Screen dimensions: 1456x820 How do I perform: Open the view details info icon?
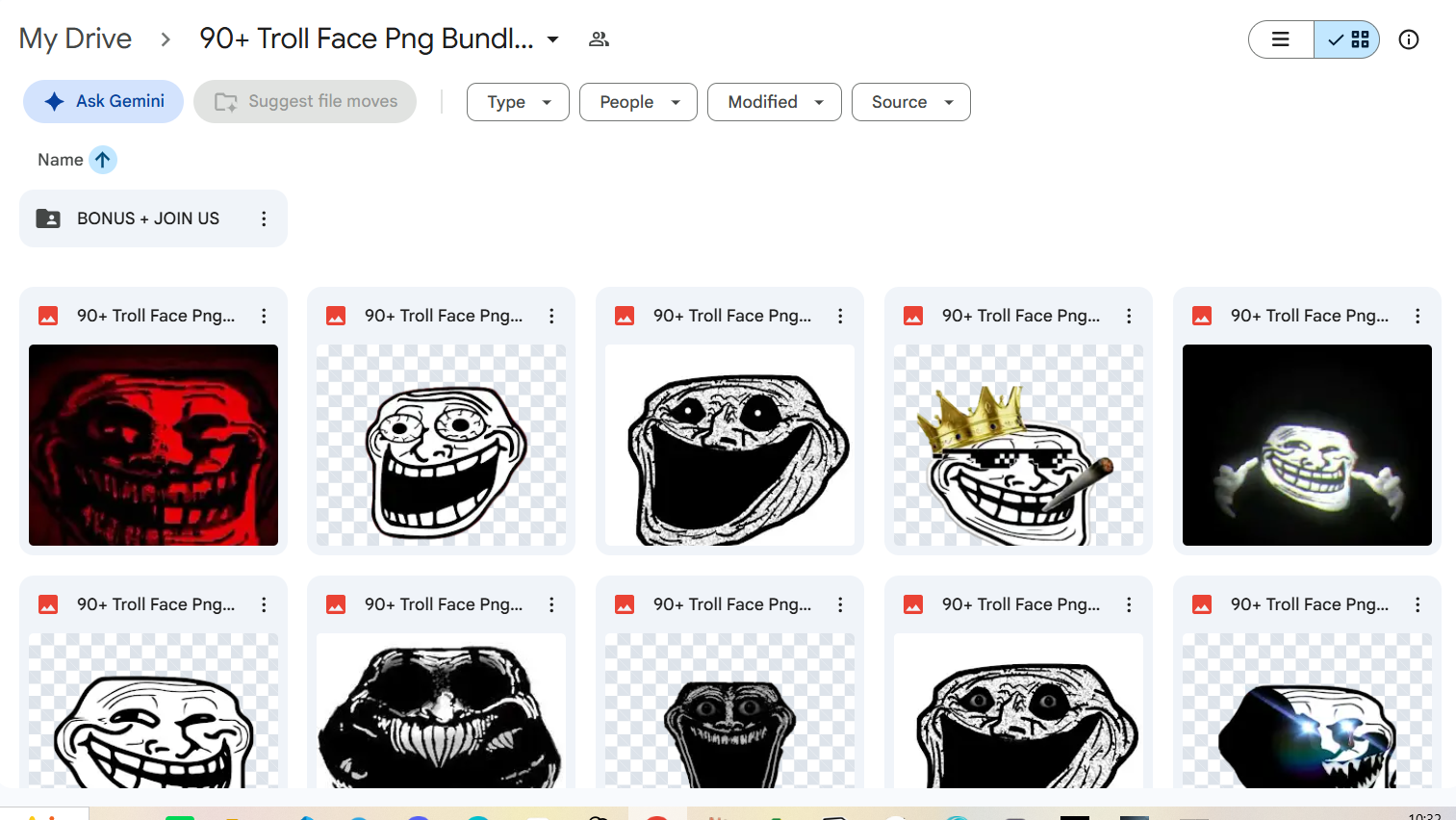[1409, 39]
